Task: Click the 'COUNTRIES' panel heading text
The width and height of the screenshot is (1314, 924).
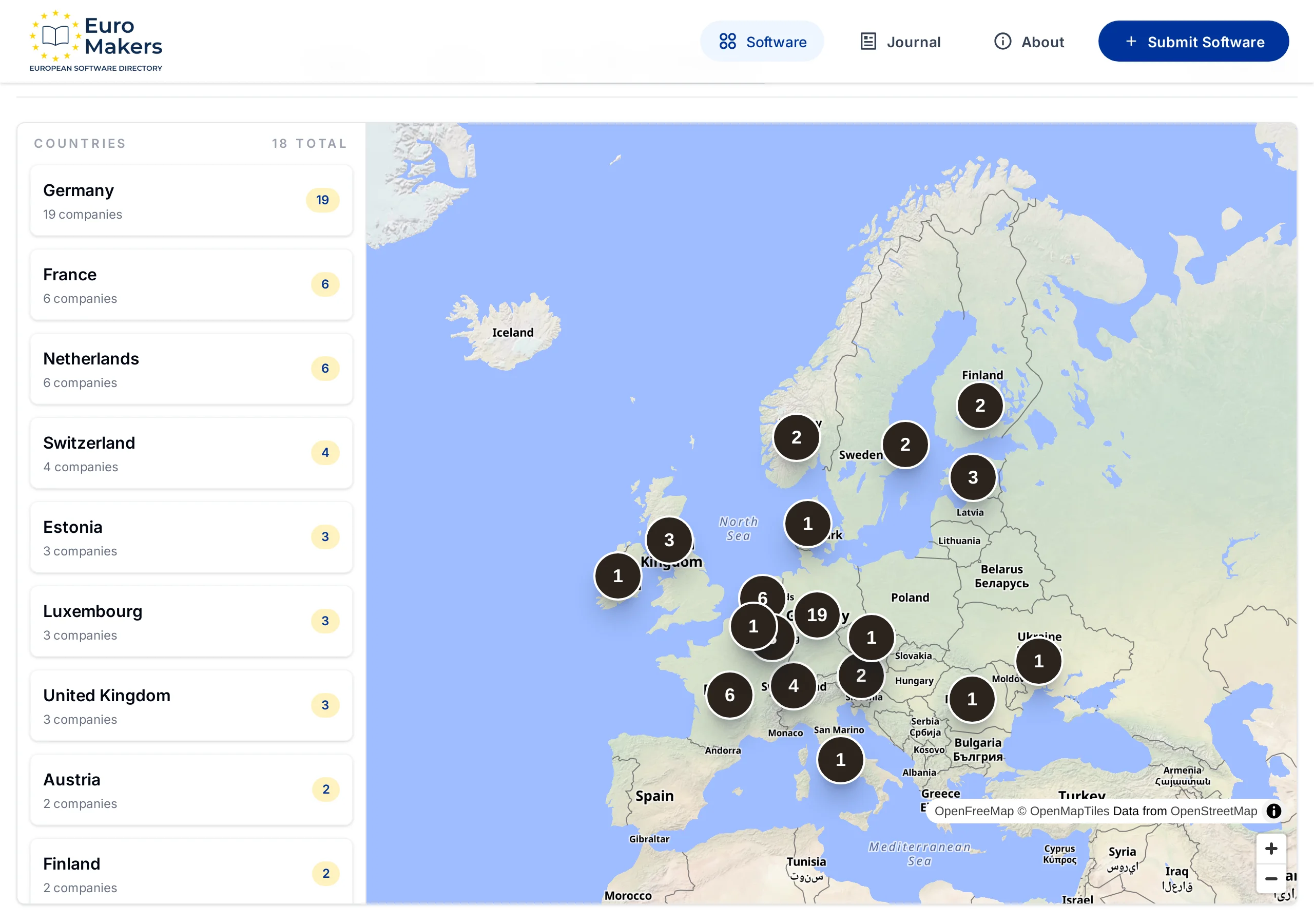Action: point(80,144)
